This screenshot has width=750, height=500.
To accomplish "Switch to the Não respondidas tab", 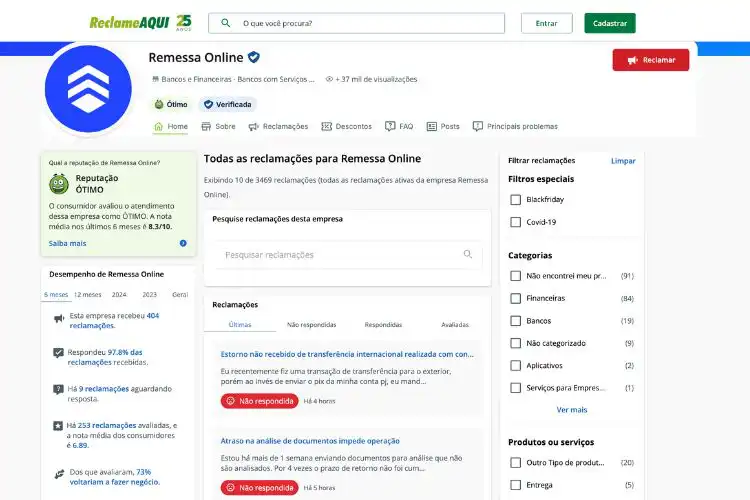I will [x=311, y=324].
